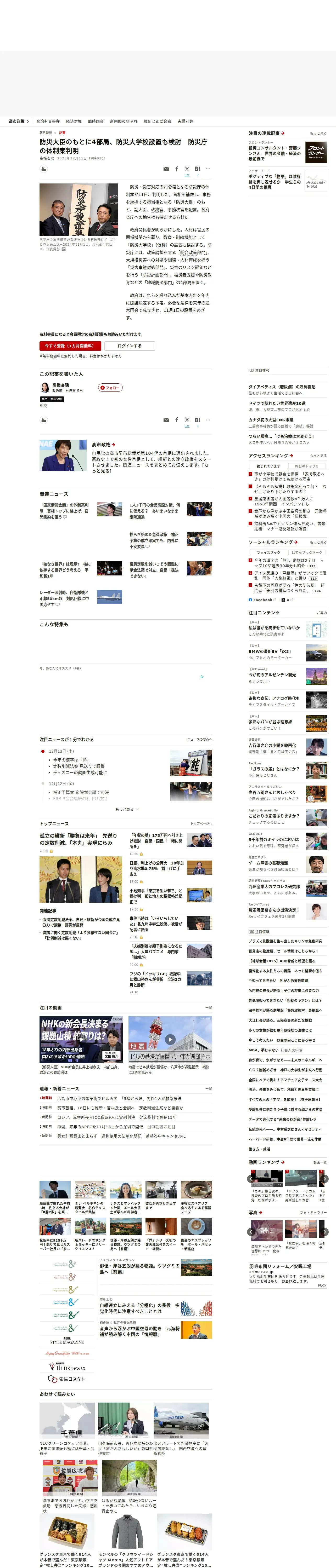Play the 八戸市 earthquake video
336x1568 pixels.
click(170, 1039)
